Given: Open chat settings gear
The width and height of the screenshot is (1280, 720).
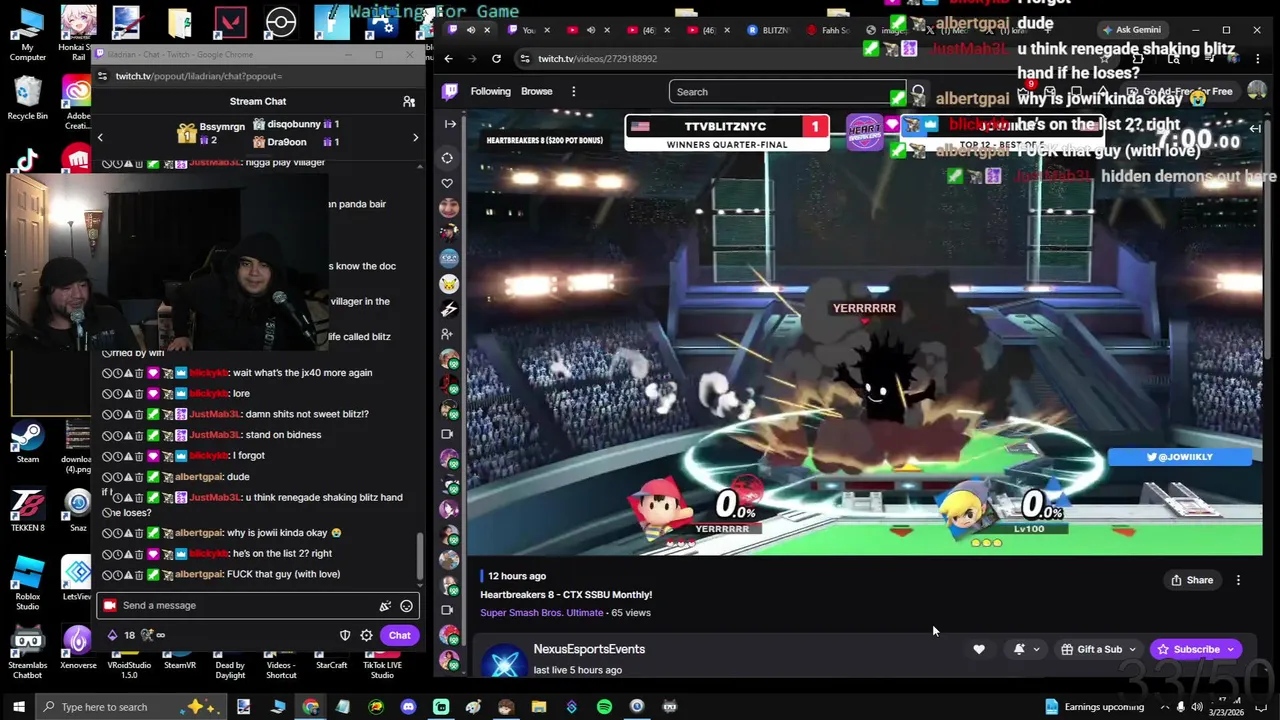Looking at the screenshot, I should pyautogui.click(x=366, y=635).
